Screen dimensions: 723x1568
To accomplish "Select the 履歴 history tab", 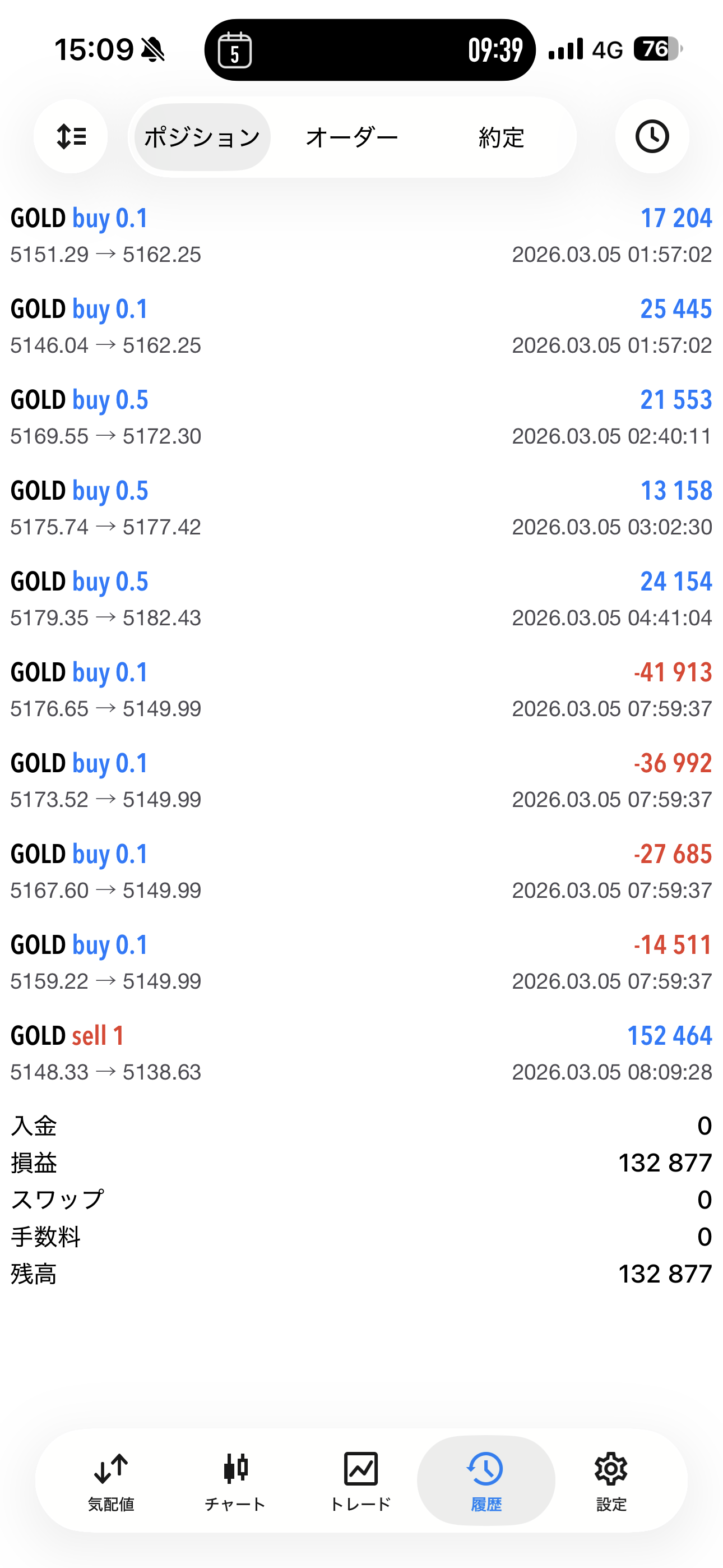I will (x=486, y=1481).
